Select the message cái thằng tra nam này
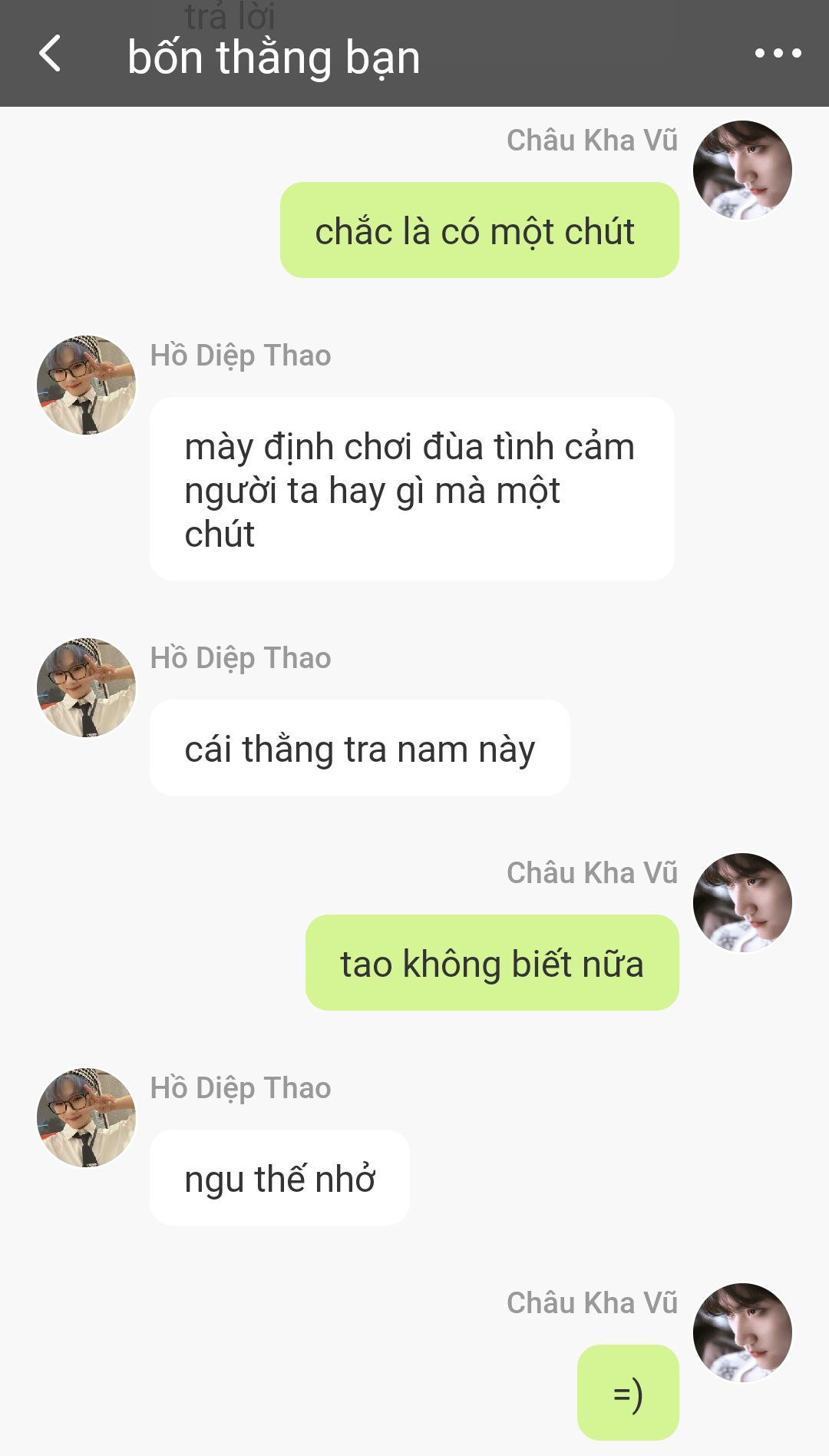Image resolution: width=829 pixels, height=1456 pixels. pos(360,748)
